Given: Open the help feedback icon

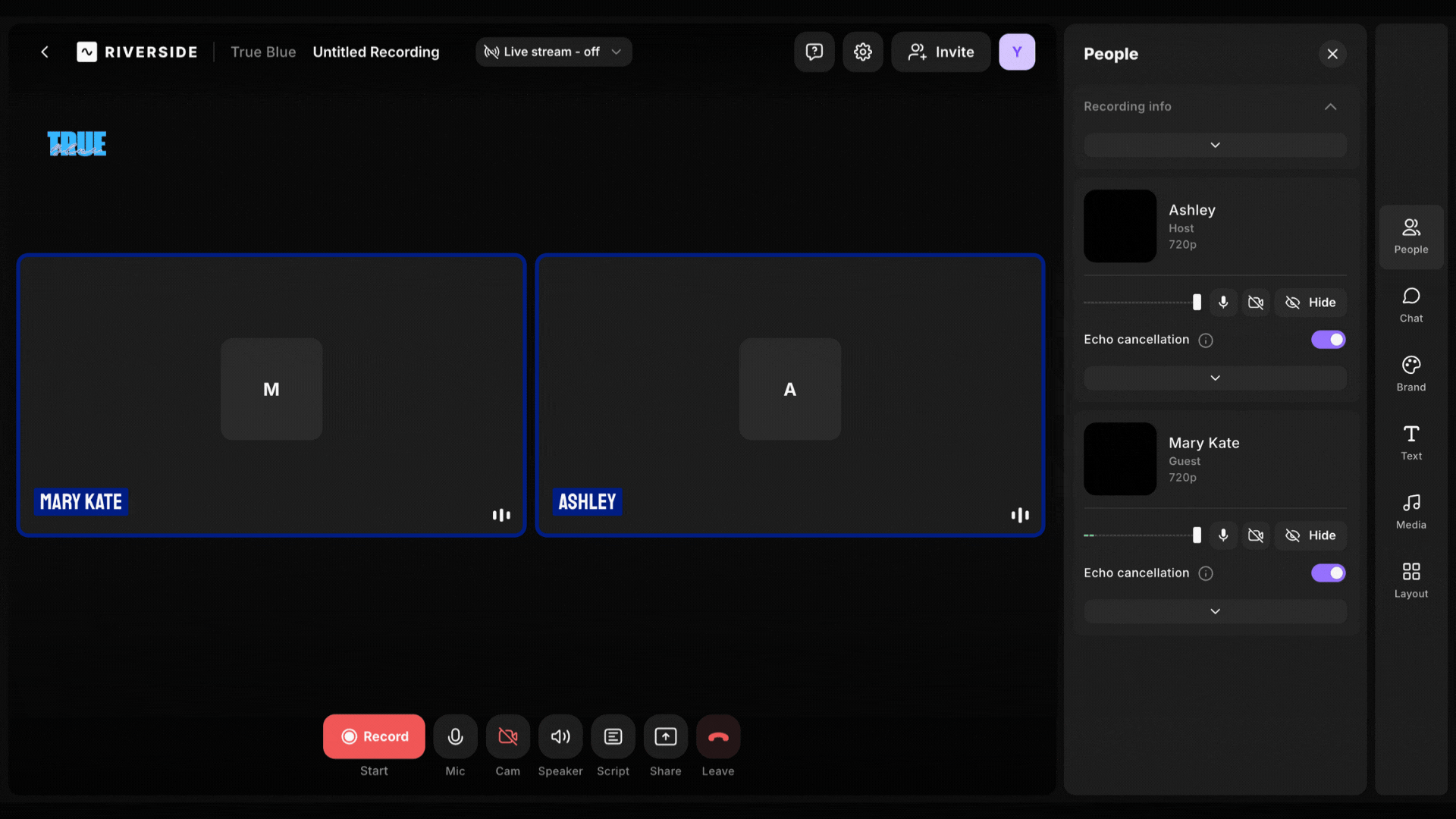Looking at the screenshot, I should coord(814,52).
